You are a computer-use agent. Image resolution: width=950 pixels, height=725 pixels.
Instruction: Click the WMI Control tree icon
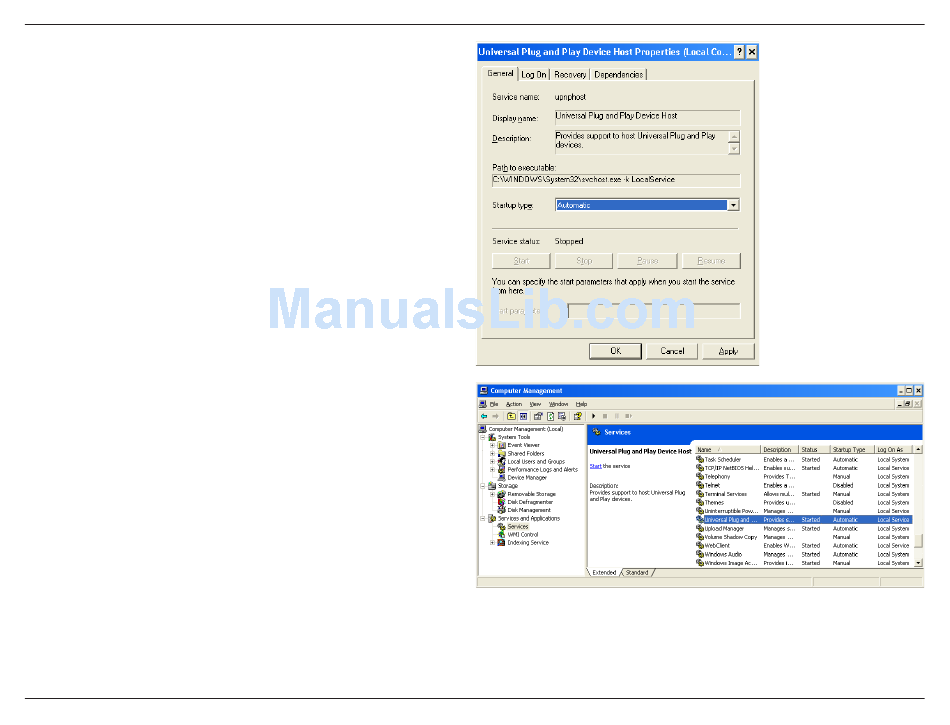502,535
